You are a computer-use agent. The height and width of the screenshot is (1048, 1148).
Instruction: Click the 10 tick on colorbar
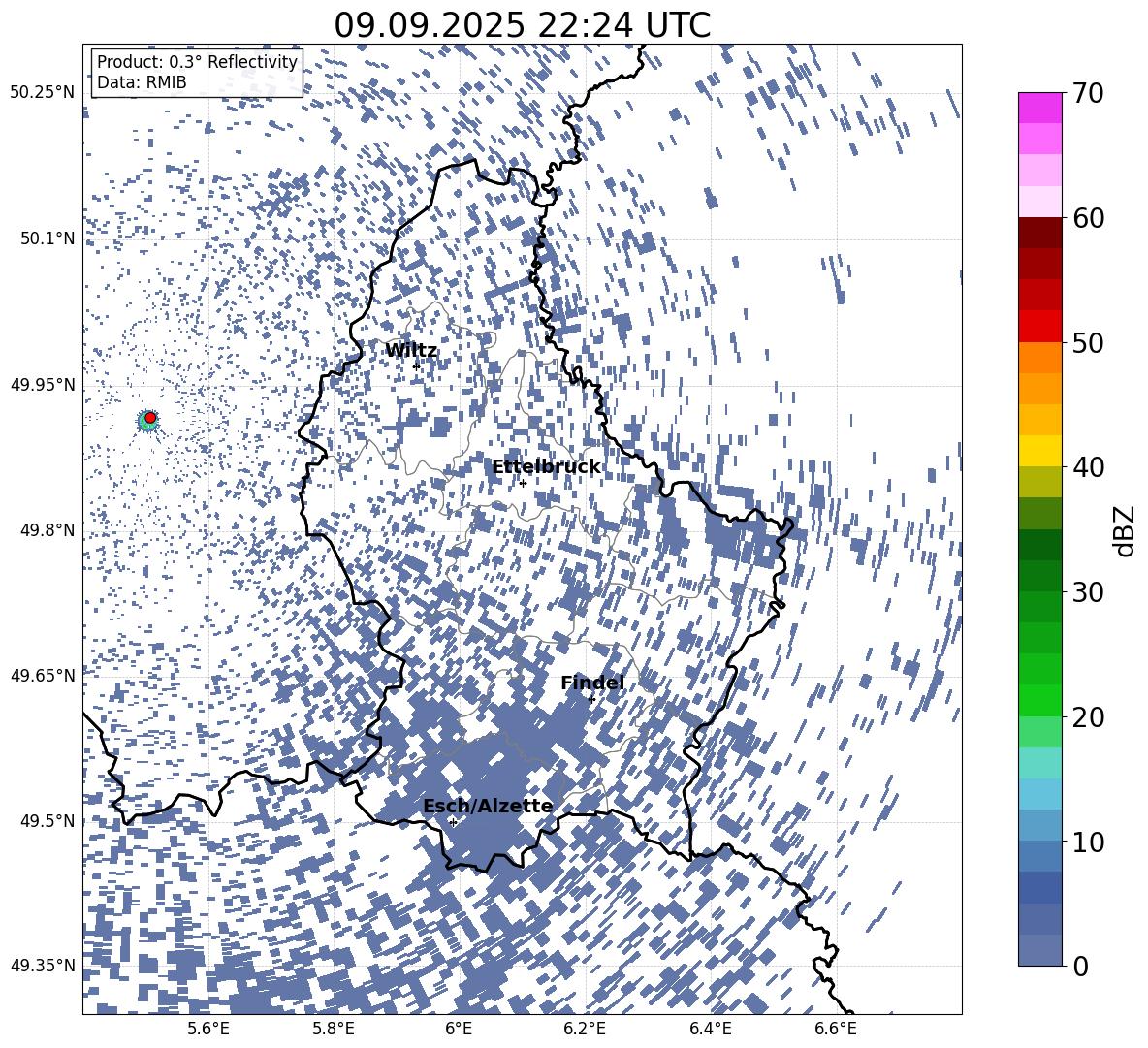1088,841
